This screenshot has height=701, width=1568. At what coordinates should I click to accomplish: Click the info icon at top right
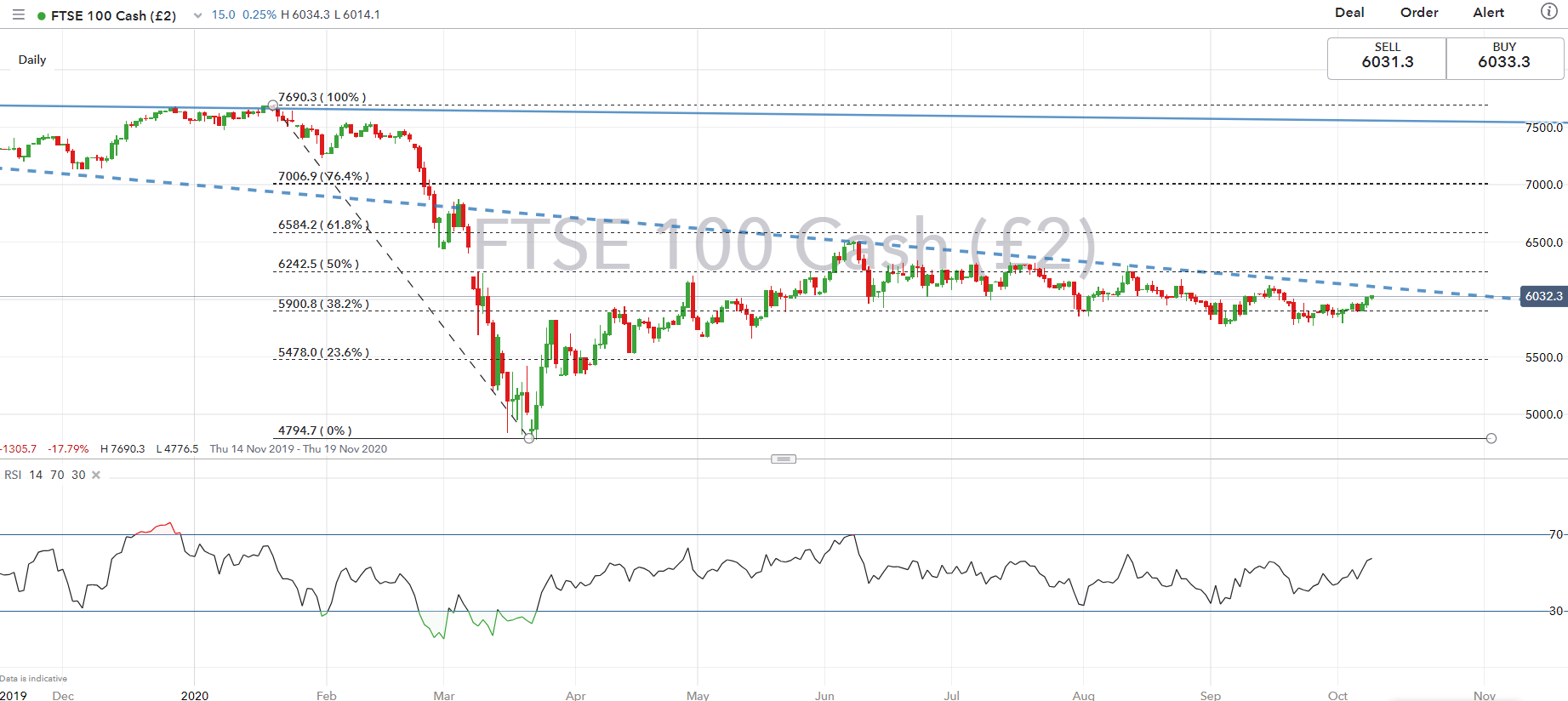(x=1549, y=12)
